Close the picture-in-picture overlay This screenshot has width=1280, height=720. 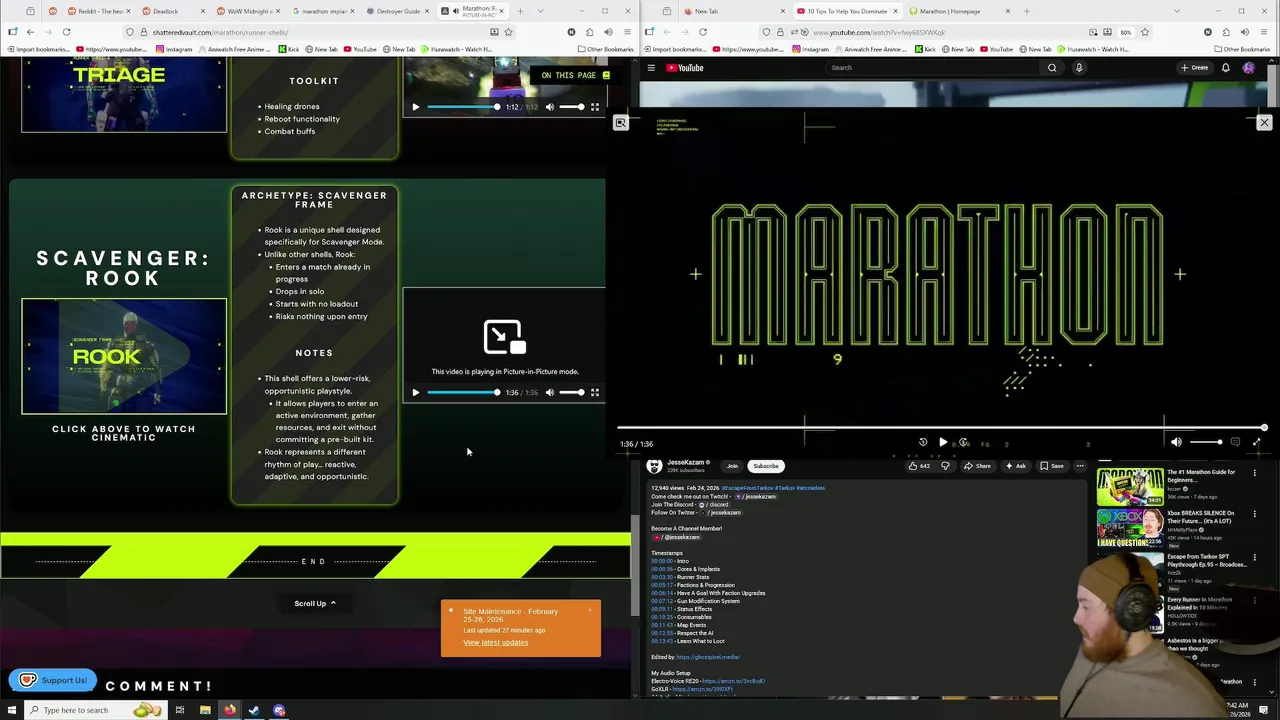pyautogui.click(x=1264, y=122)
